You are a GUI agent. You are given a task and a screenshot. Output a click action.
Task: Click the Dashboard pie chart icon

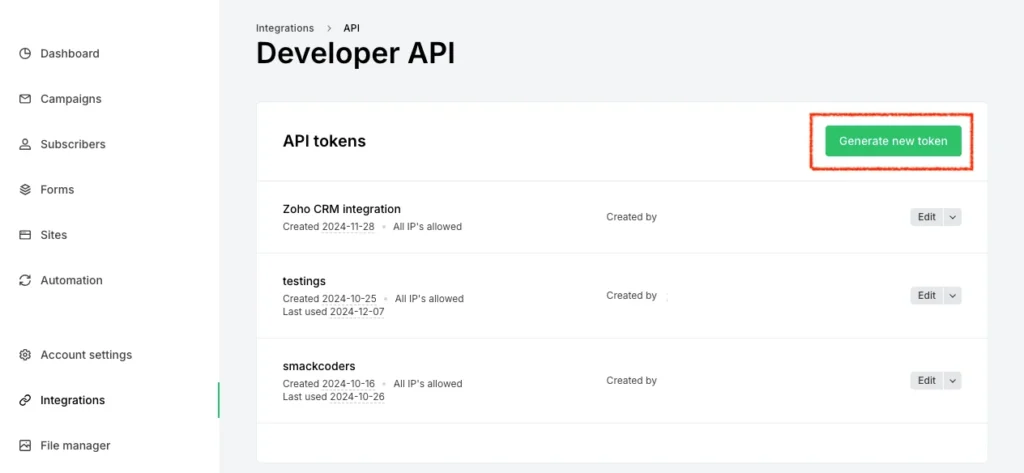tap(25, 54)
